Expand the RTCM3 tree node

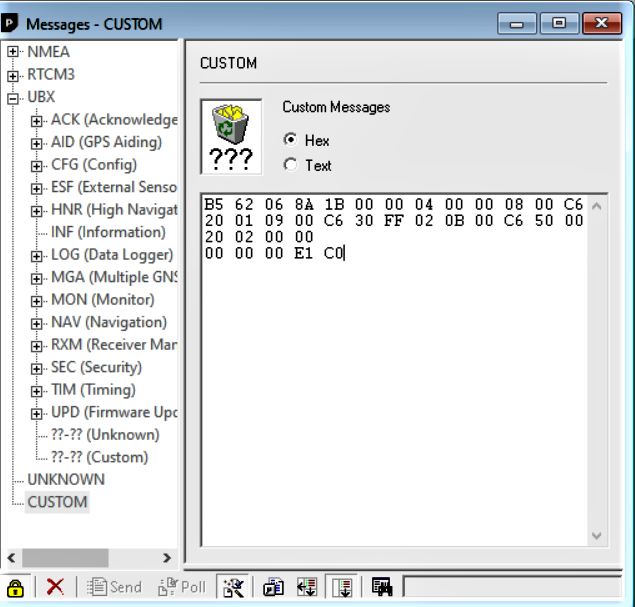click(13, 75)
